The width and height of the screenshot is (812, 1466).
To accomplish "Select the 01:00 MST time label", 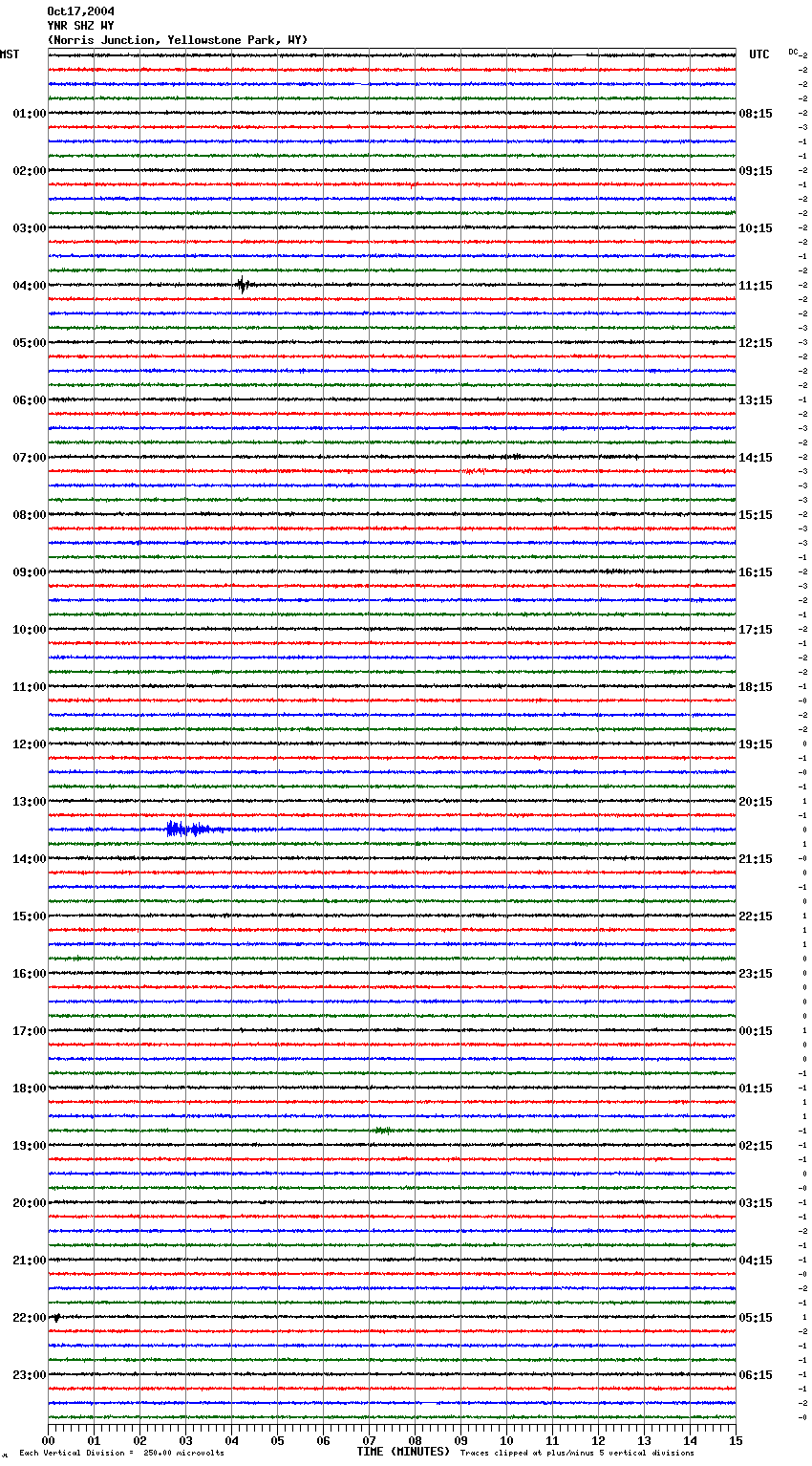I will tap(30, 114).
